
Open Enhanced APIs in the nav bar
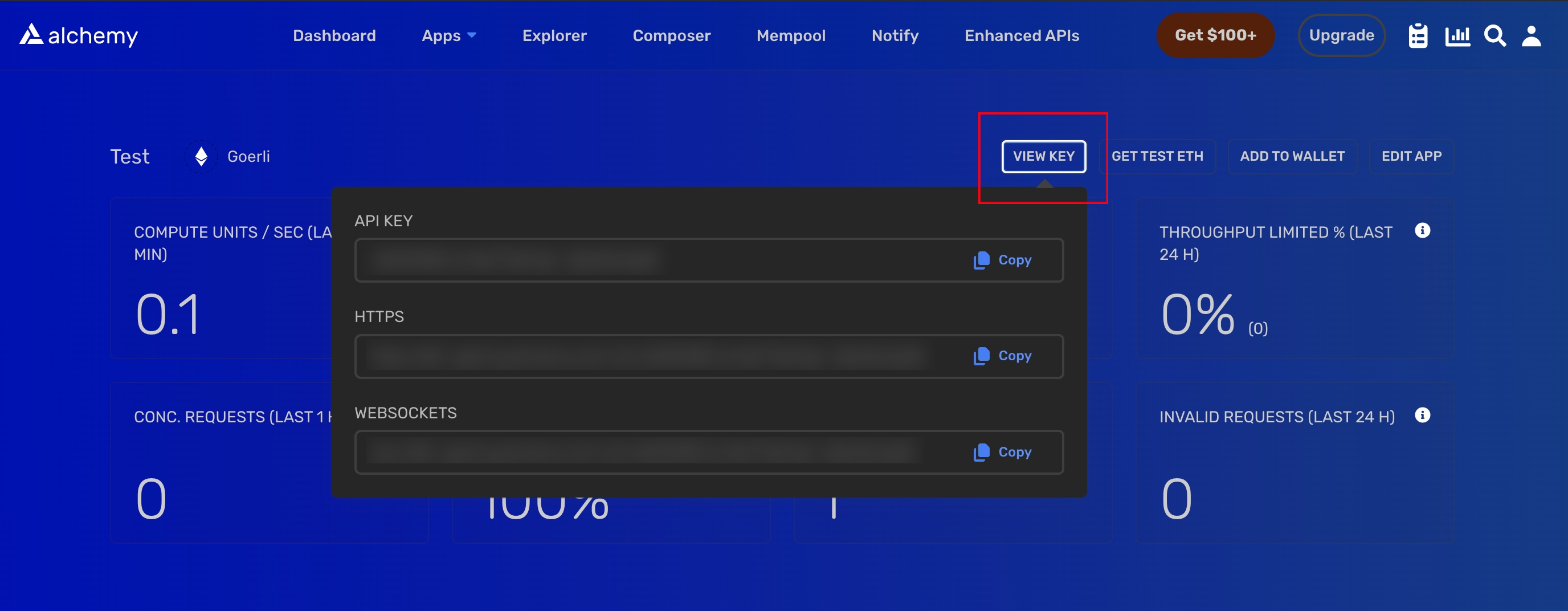click(1022, 35)
